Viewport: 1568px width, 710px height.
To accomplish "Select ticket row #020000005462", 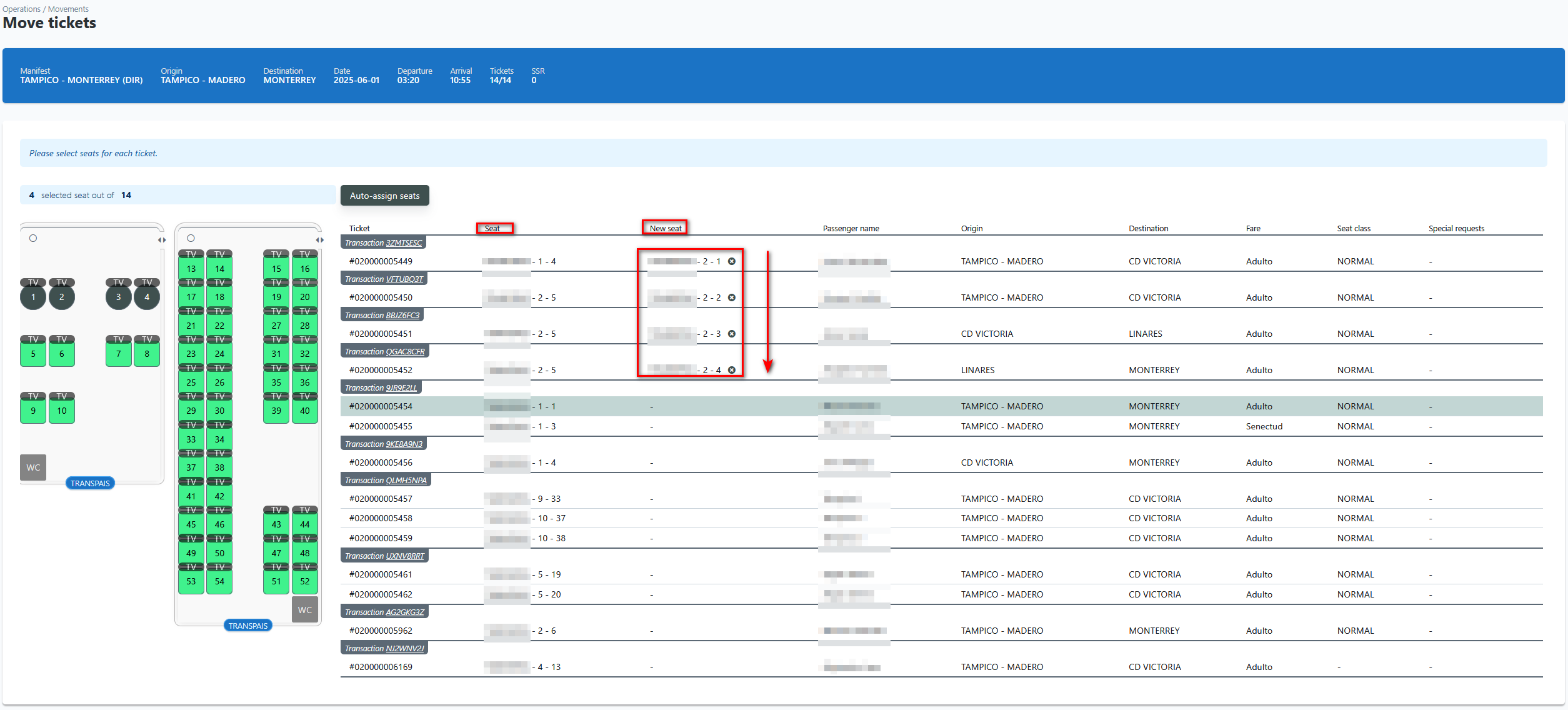I will click(x=941, y=594).
